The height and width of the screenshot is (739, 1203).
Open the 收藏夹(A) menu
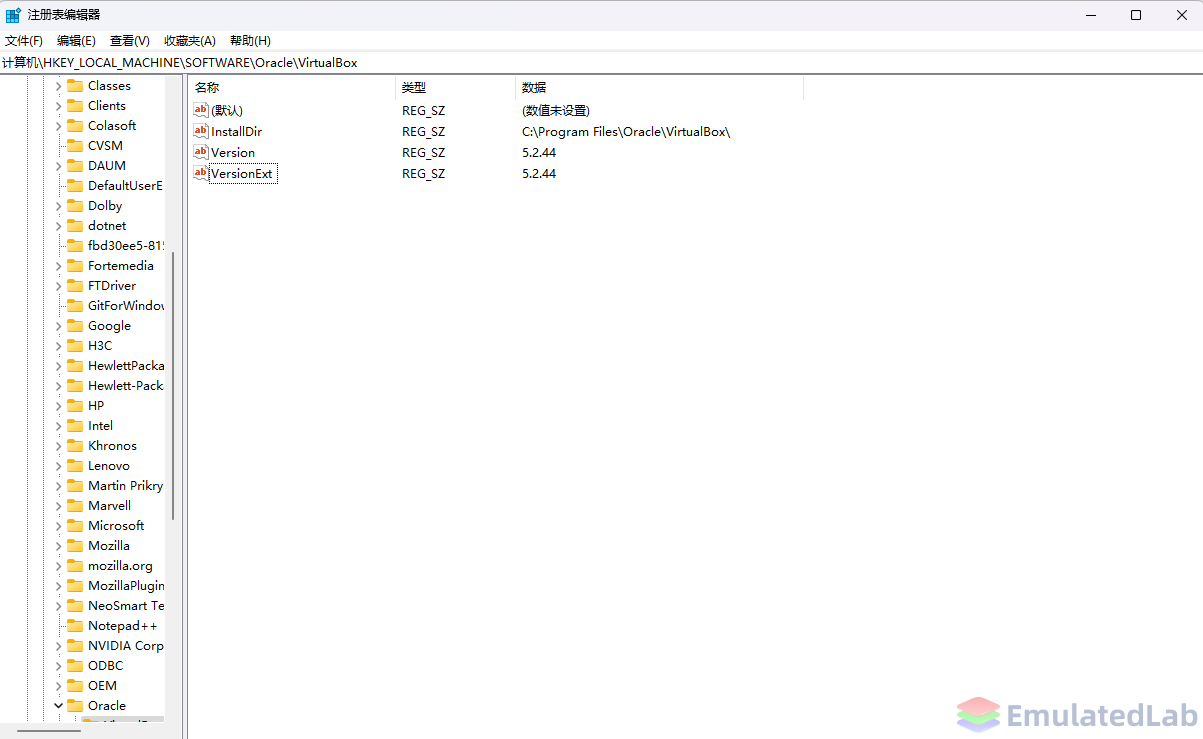(190, 40)
